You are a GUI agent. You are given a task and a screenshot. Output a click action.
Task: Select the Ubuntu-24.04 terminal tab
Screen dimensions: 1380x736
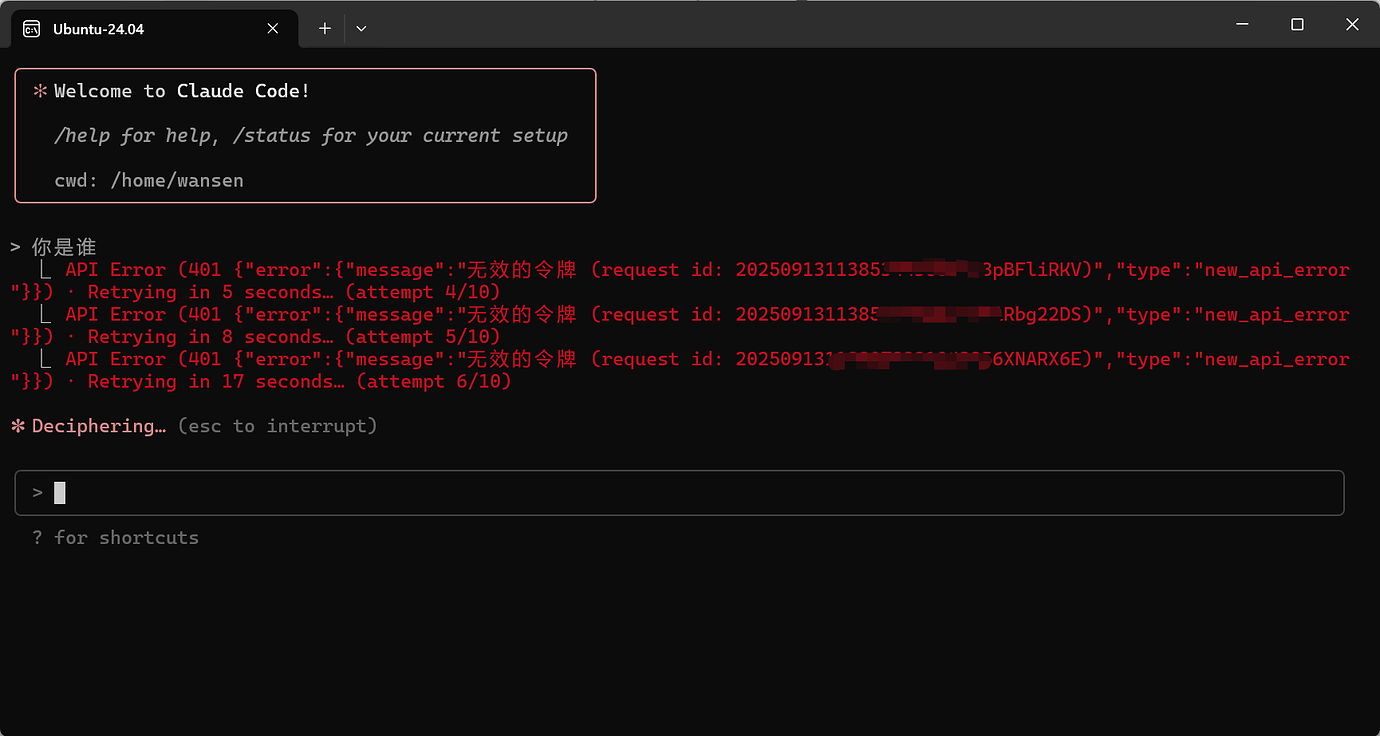click(154, 28)
